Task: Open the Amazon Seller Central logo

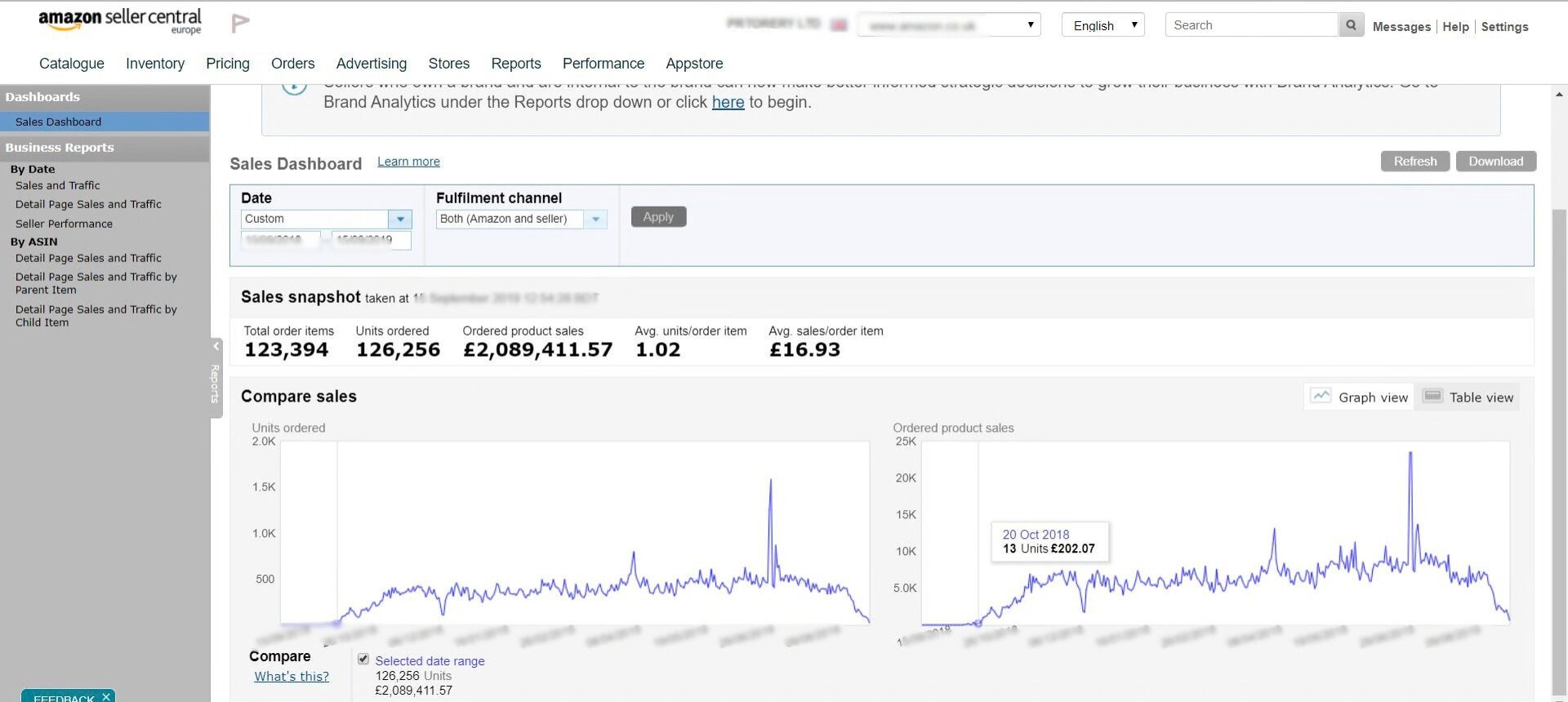Action: [120, 21]
